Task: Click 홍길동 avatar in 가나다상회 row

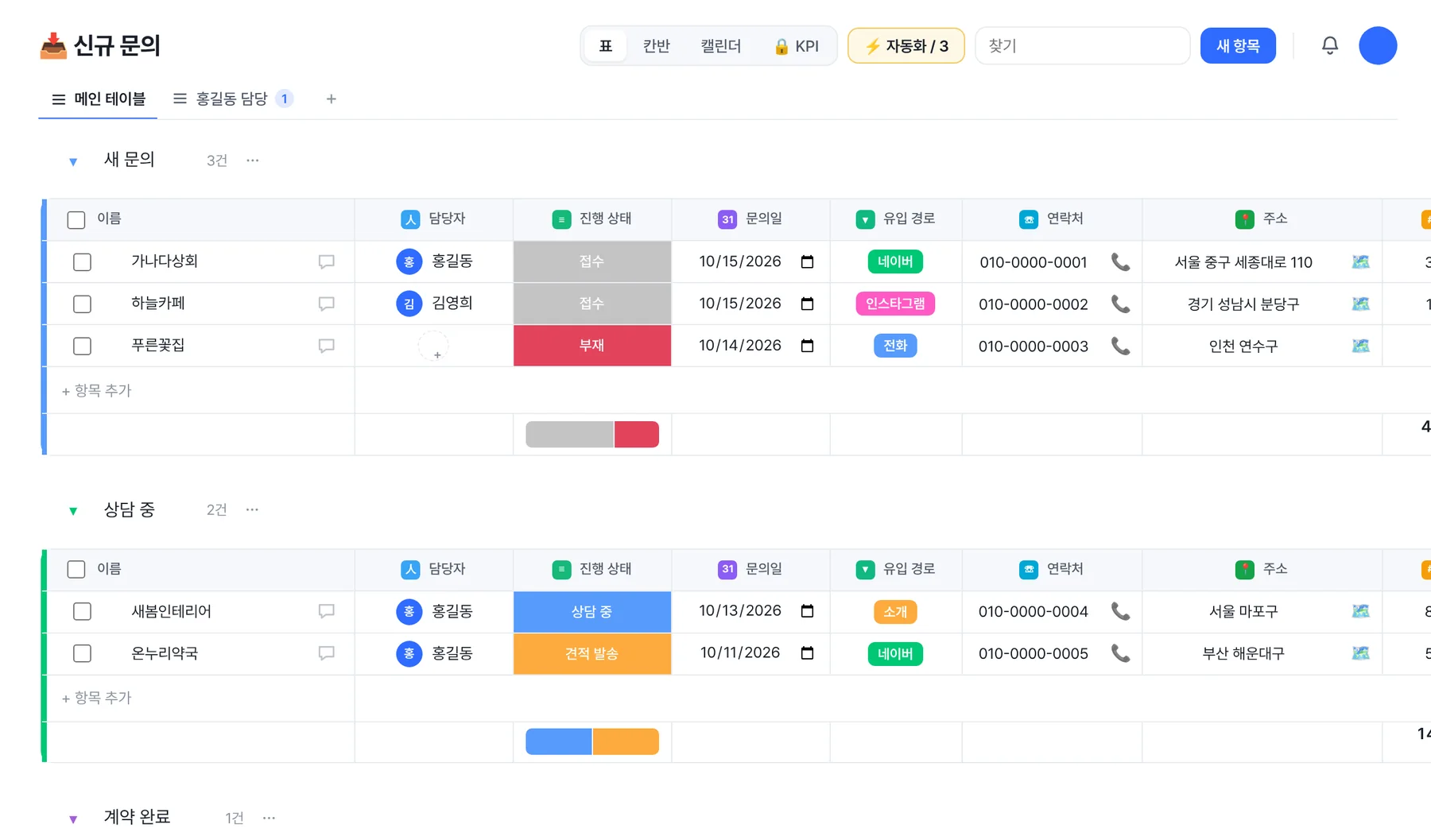Action: click(409, 261)
